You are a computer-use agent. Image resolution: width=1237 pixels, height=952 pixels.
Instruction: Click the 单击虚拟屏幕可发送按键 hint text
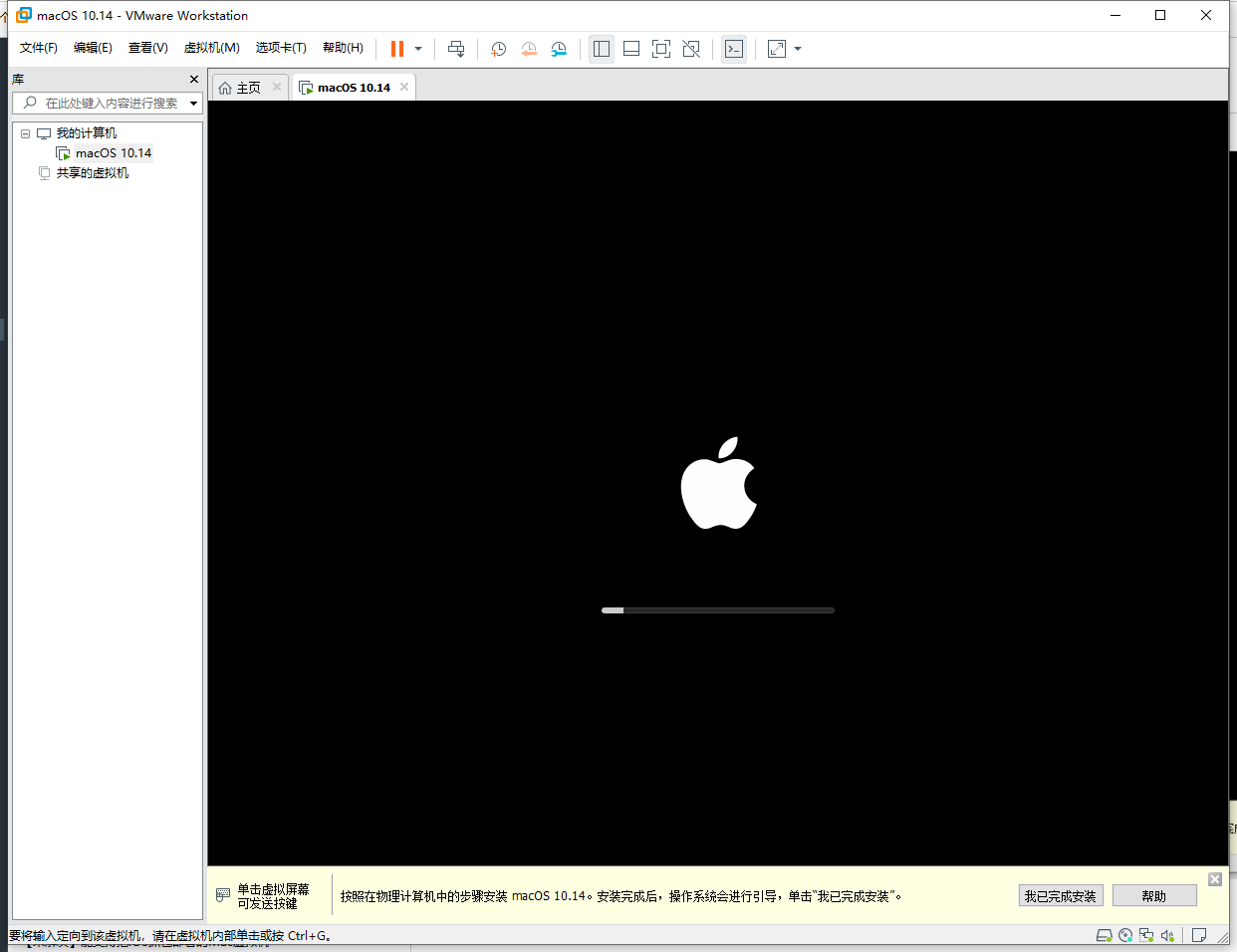tap(273, 896)
